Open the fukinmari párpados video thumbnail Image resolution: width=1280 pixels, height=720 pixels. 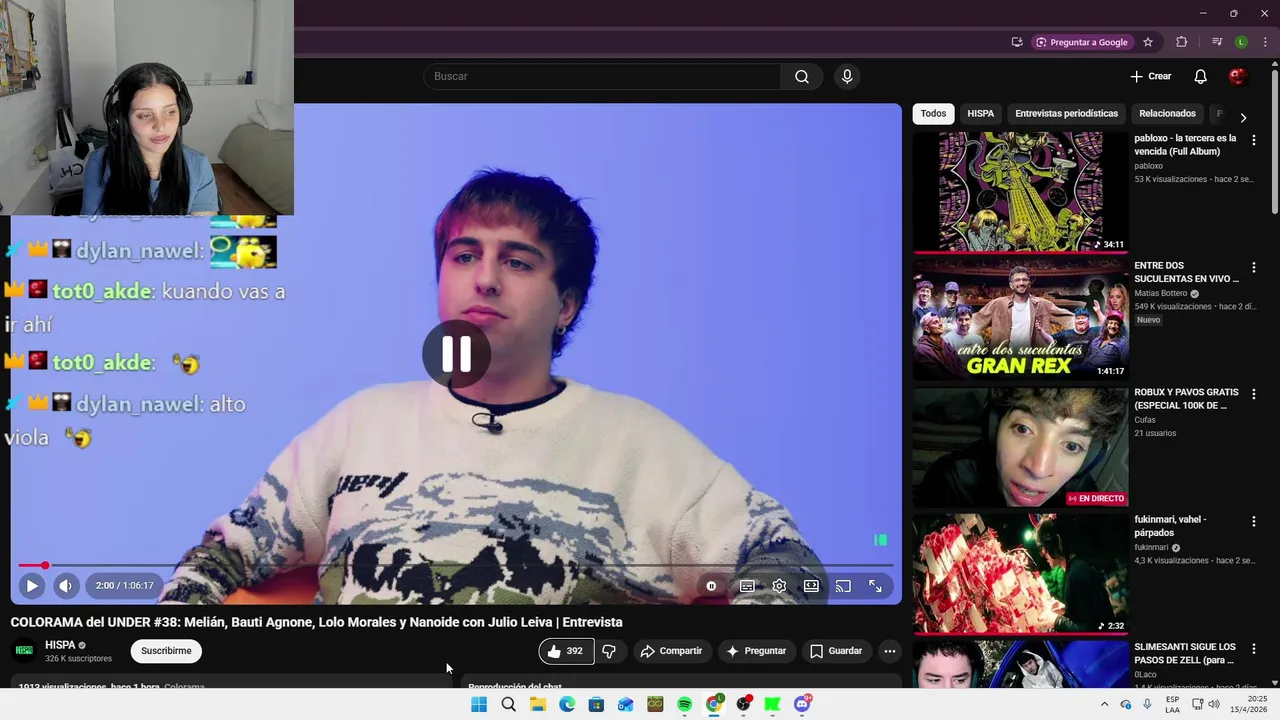(x=1020, y=574)
